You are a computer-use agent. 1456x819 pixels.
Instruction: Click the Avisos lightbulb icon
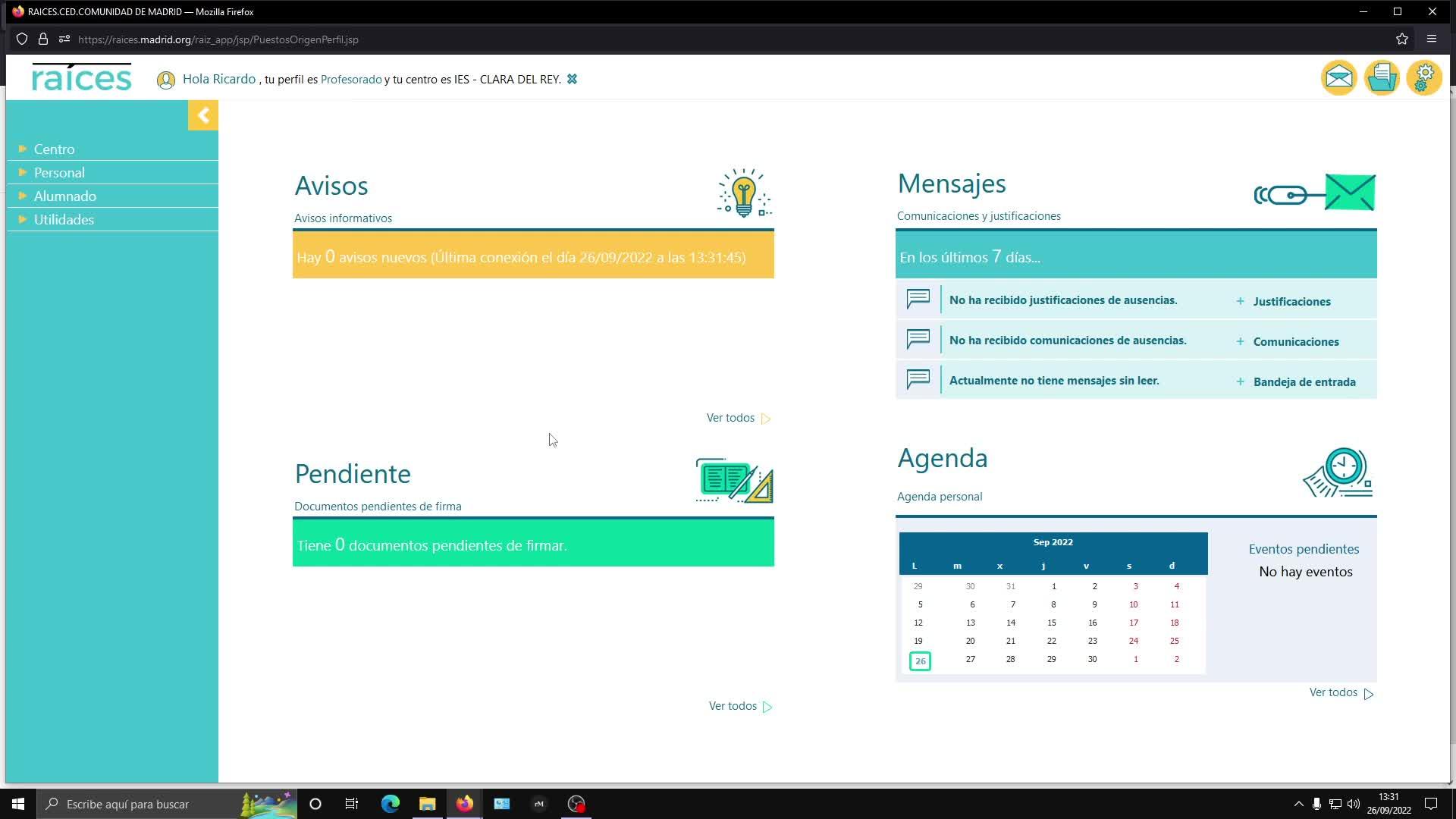tap(743, 193)
